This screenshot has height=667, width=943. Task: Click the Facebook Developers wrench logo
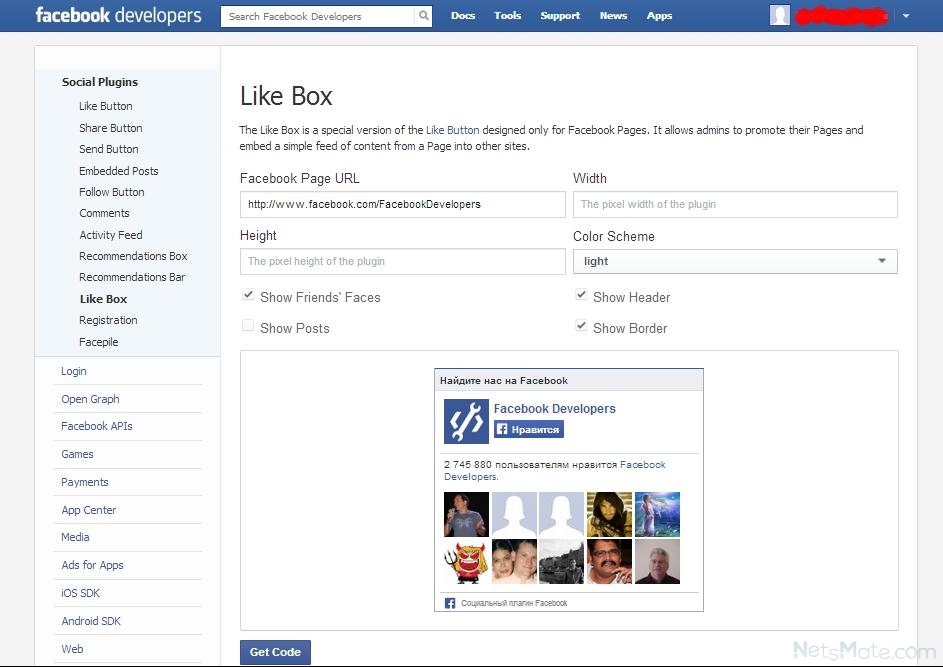click(x=466, y=421)
